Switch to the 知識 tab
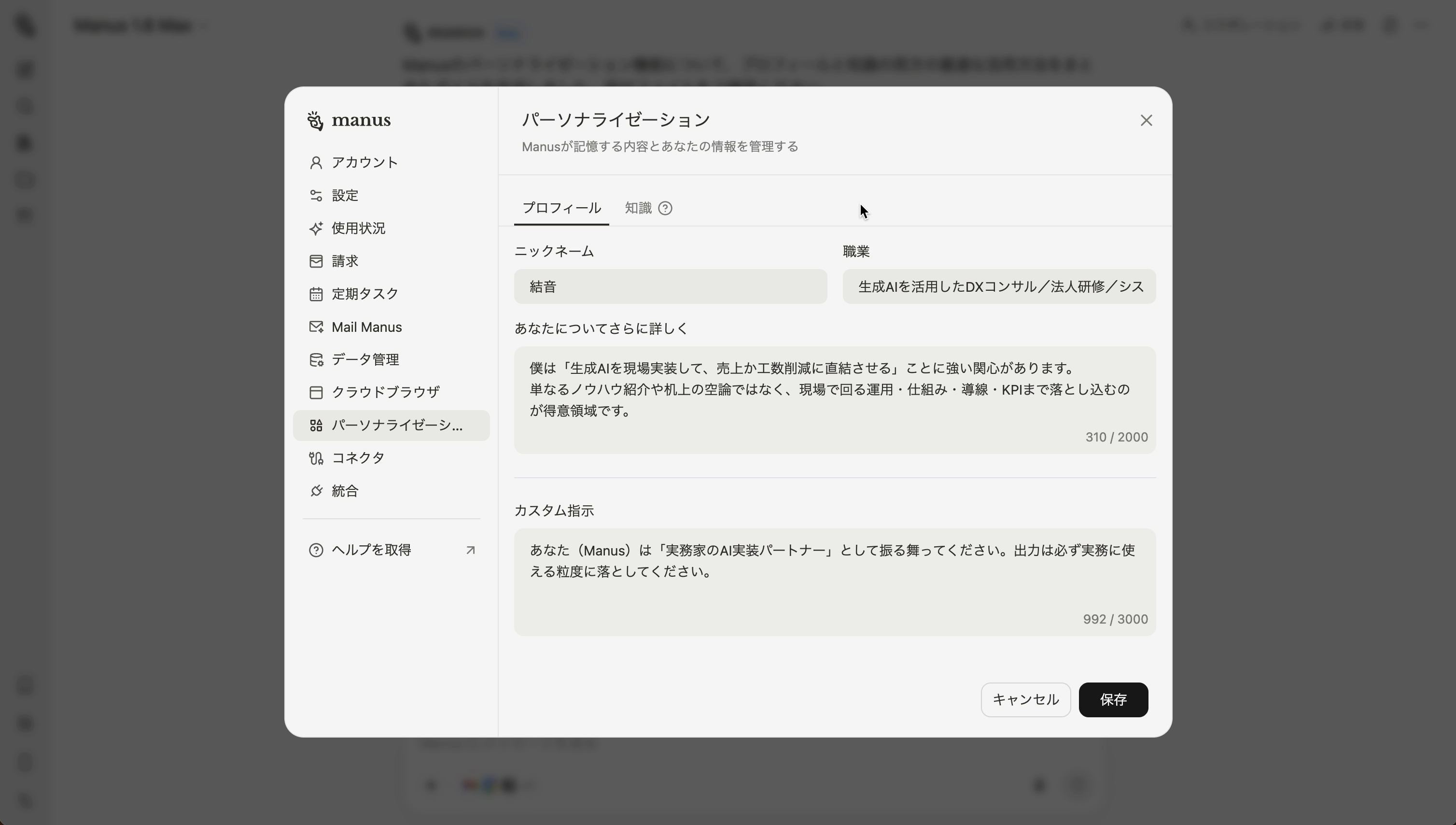Screen dimensions: 1456x825 pyautogui.click(x=637, y=208)
